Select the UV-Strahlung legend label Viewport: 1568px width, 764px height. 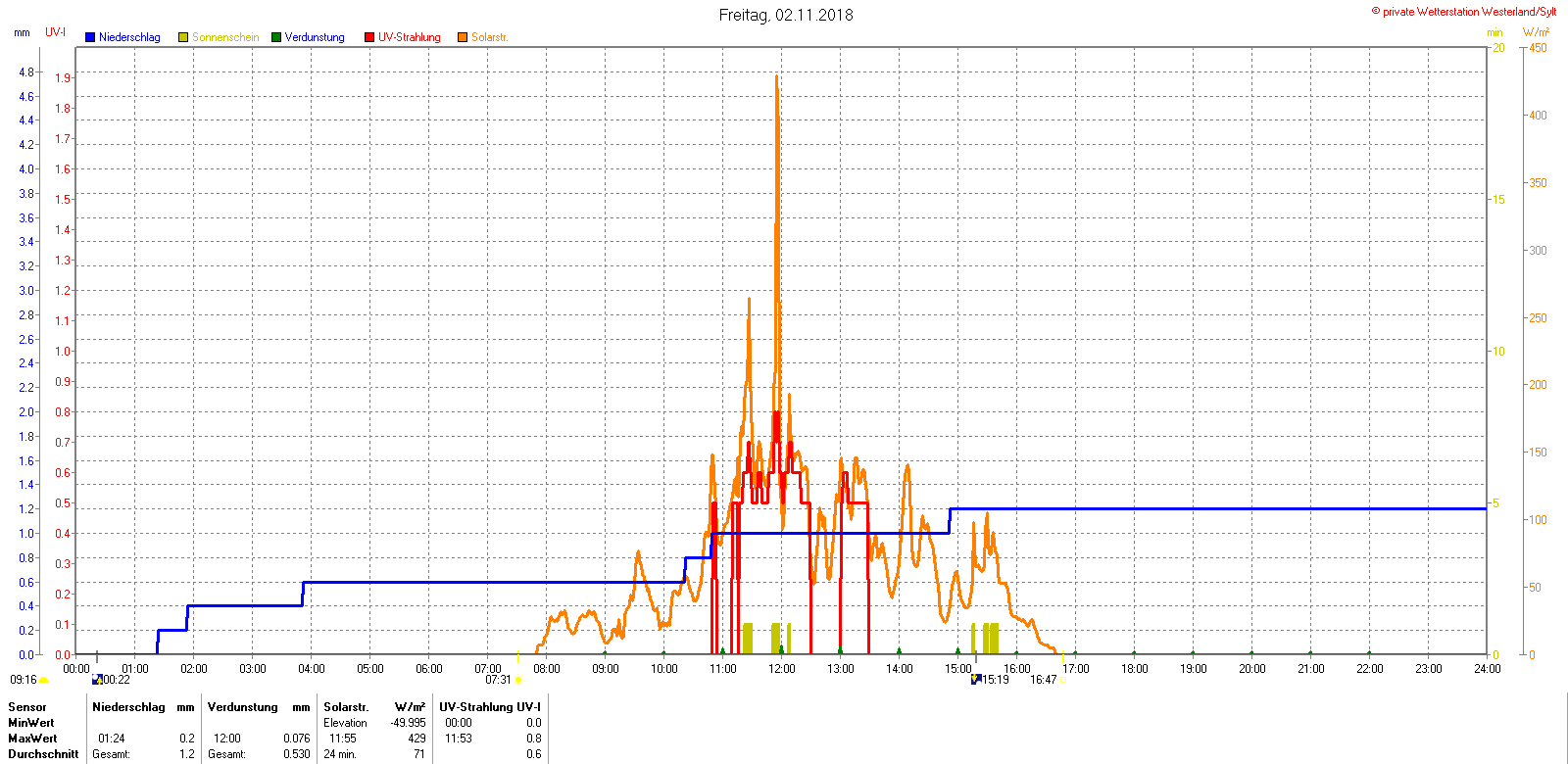click(x=410, y=37)
